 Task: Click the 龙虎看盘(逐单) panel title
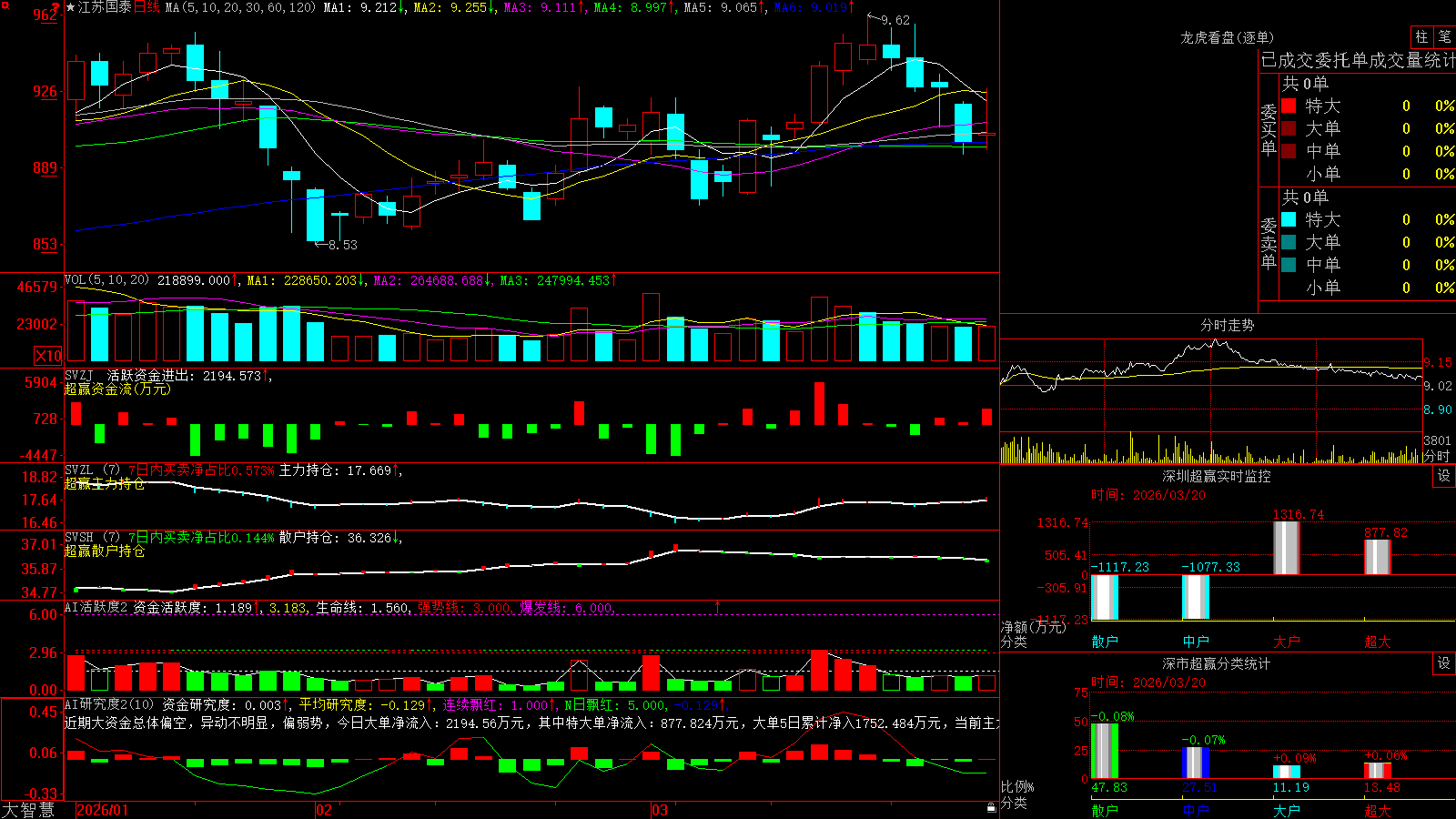point(1228,37)
